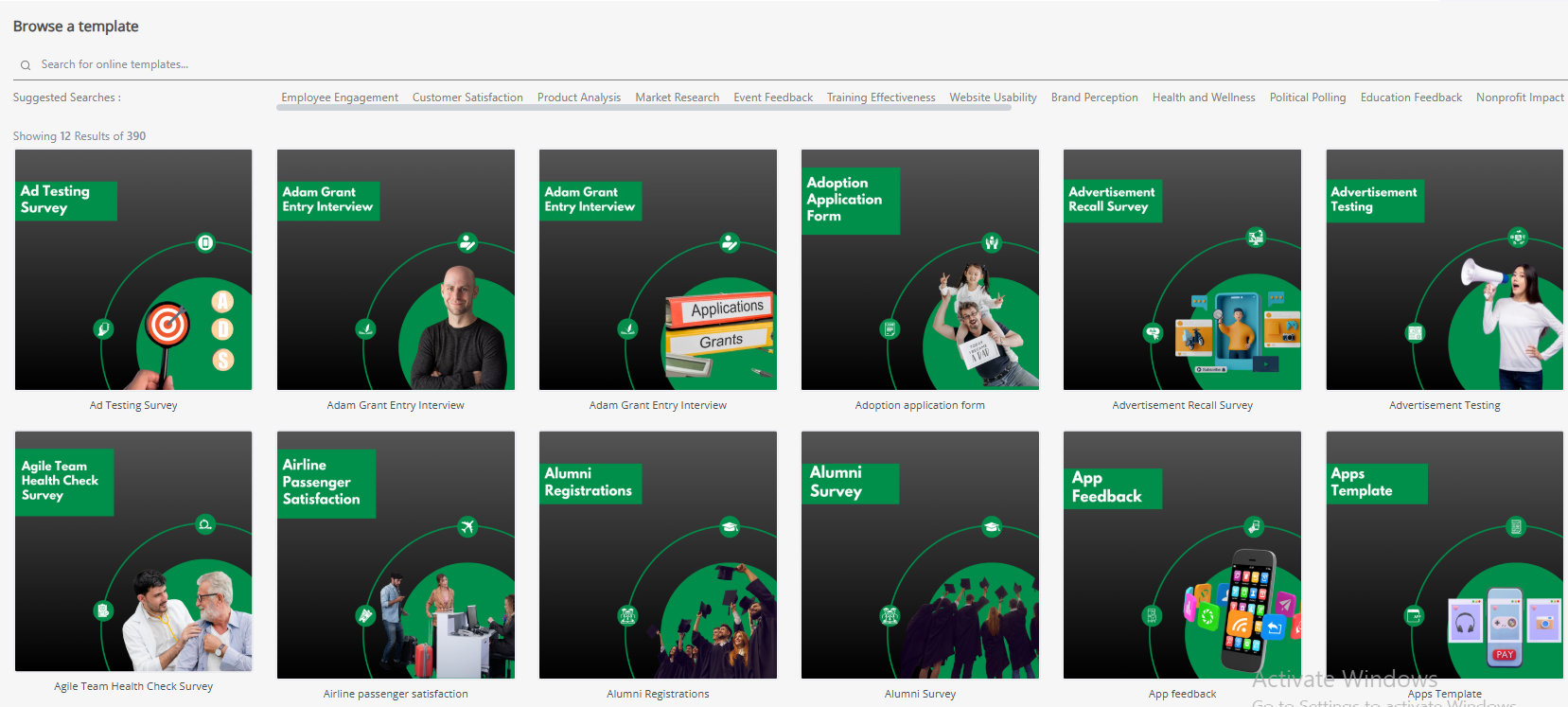Pick Training Effectiveness suggested search
The width and height of the screenshot is (1568, 707).
pos(881,97)
